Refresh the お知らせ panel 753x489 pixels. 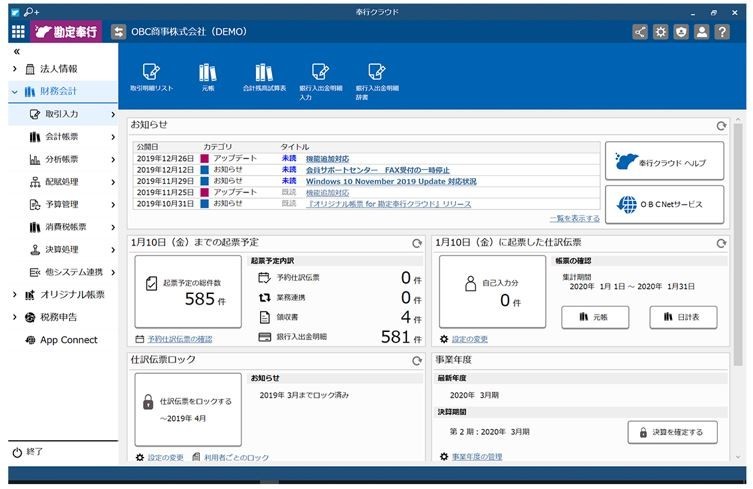[721, 126]
